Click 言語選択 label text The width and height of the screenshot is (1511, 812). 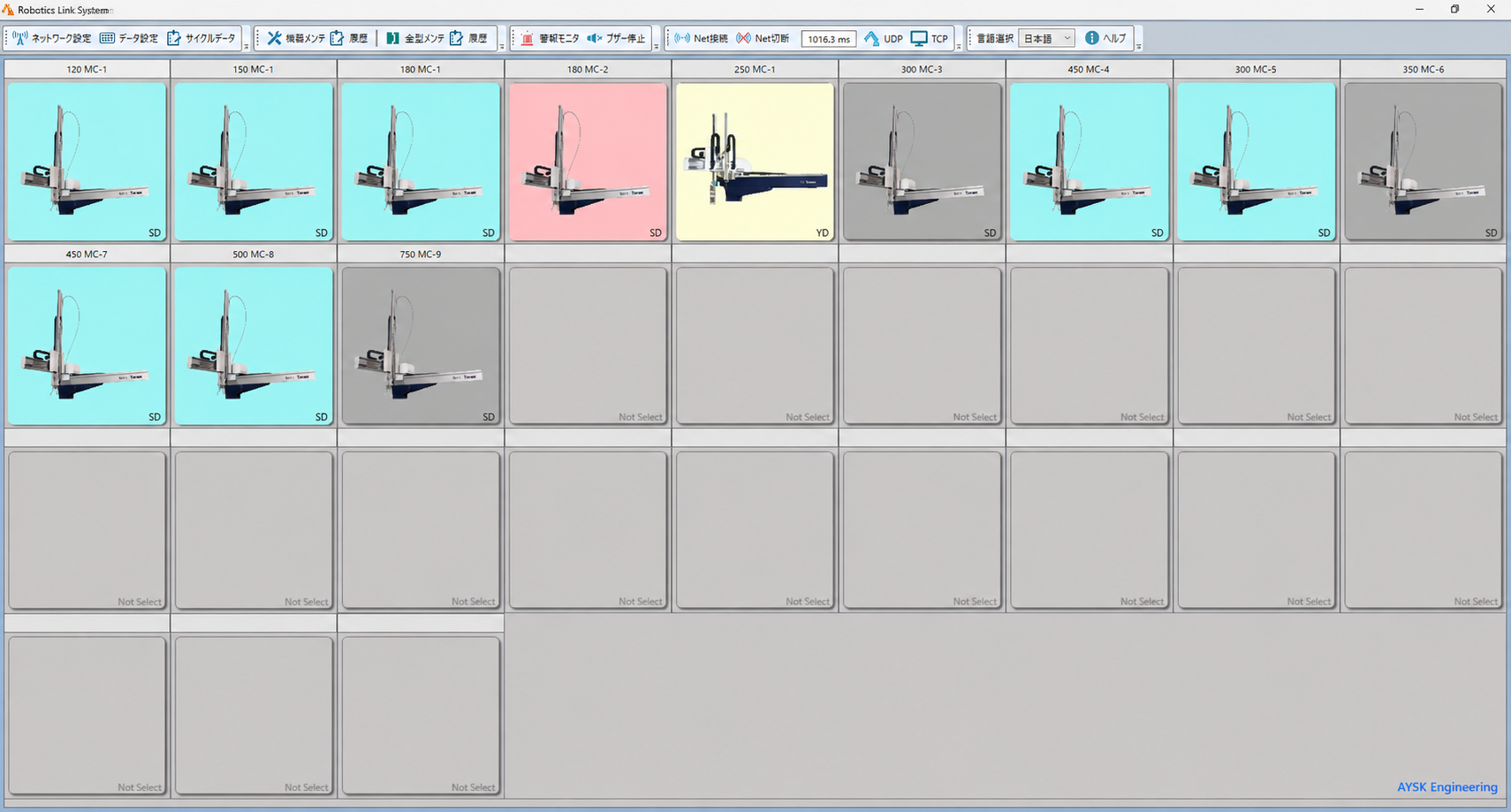(x=995, y=38)
